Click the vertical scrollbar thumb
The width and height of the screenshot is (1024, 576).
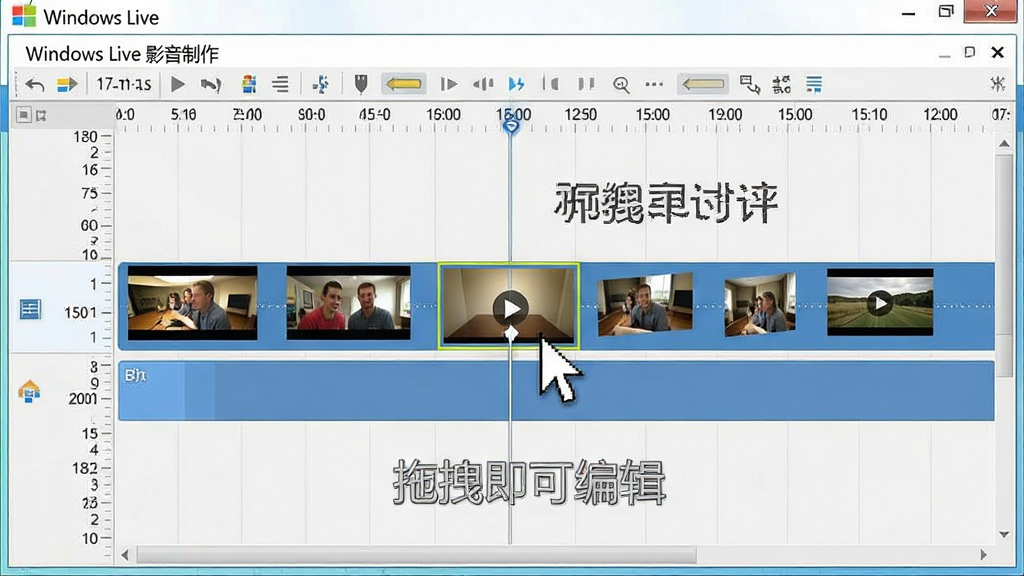pyautogui.click(x=1004, y=266)
